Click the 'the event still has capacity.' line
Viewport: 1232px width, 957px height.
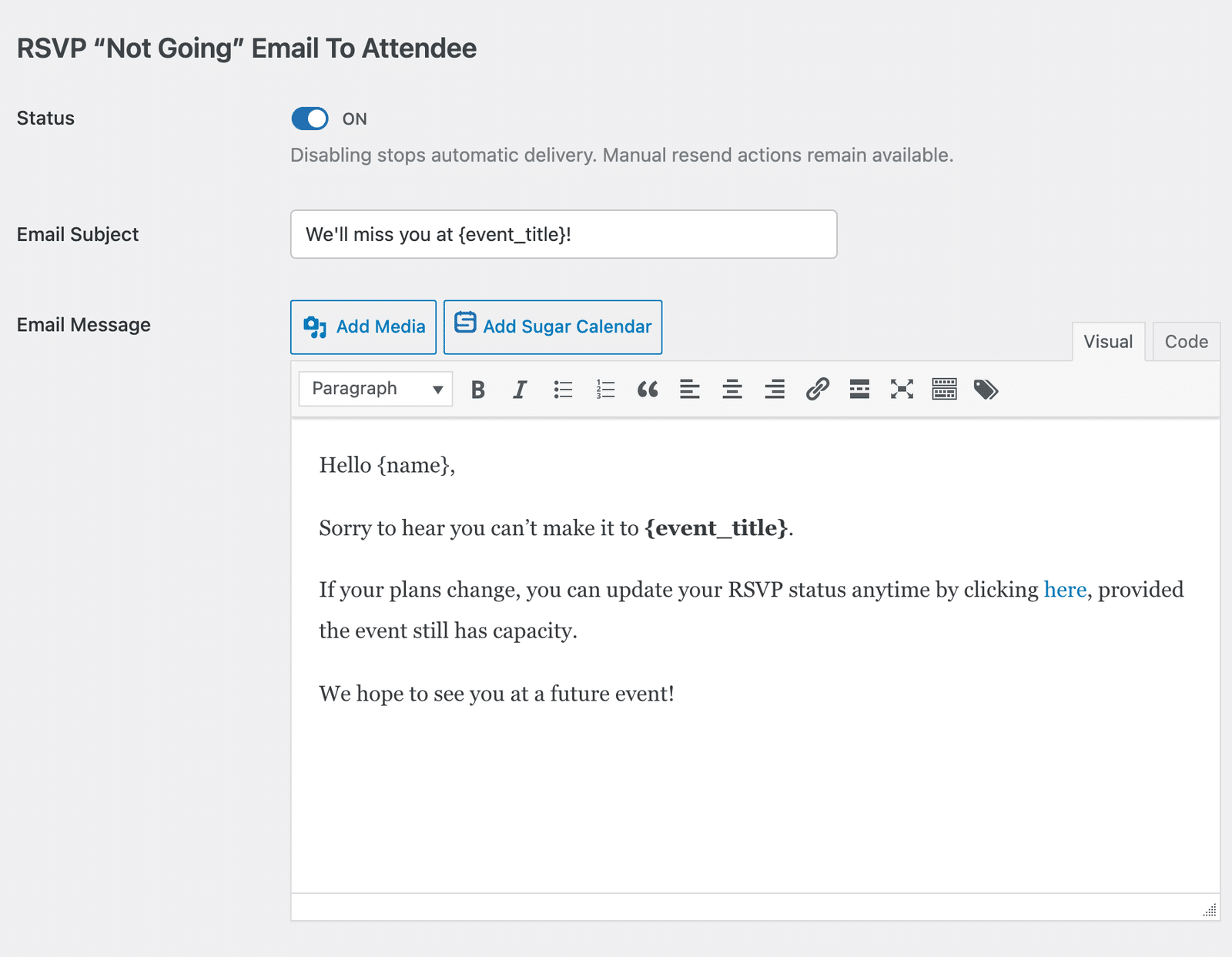tap(448, 631)
